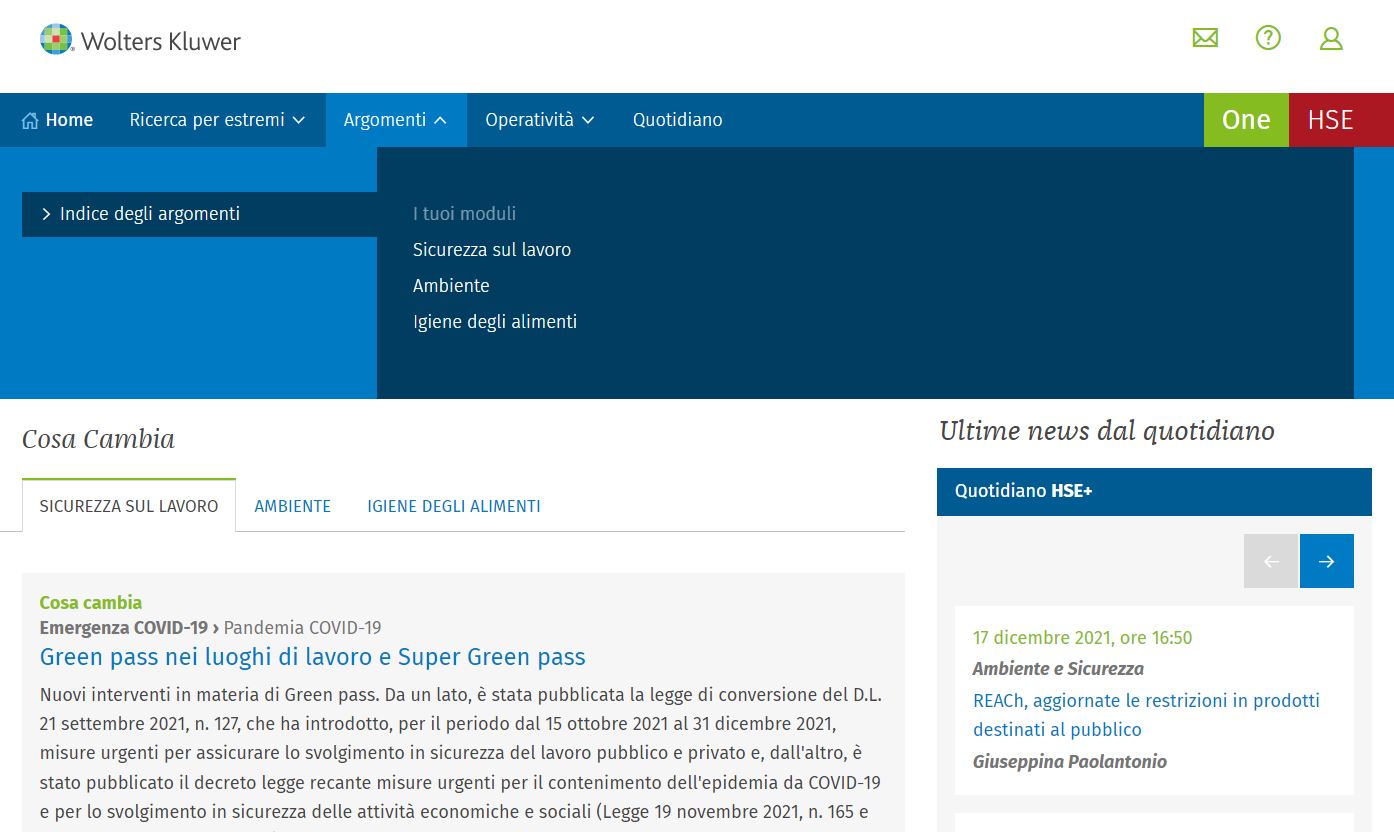Viewport: 1394px width, 832px height.
Task: Select Indice degli argomenti
Action: [x=150, y=214]
